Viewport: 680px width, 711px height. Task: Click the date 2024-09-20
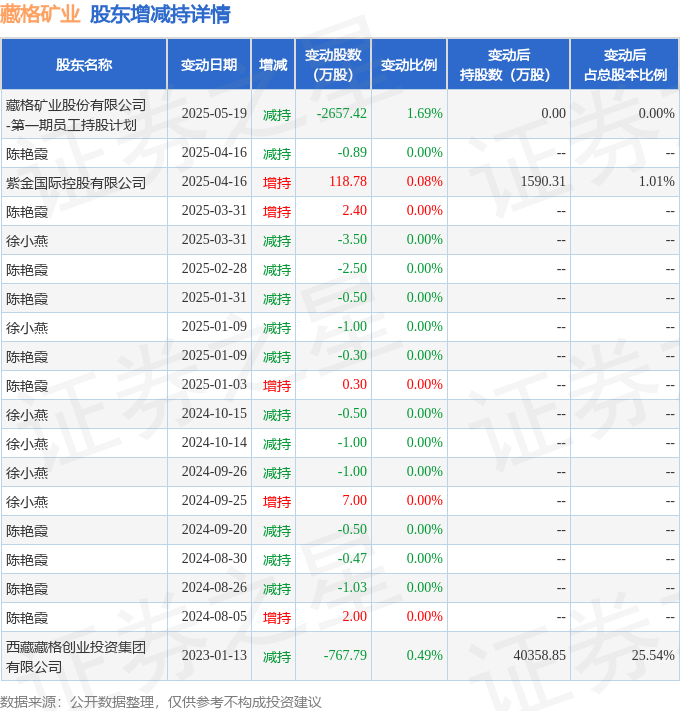point(214,530)
